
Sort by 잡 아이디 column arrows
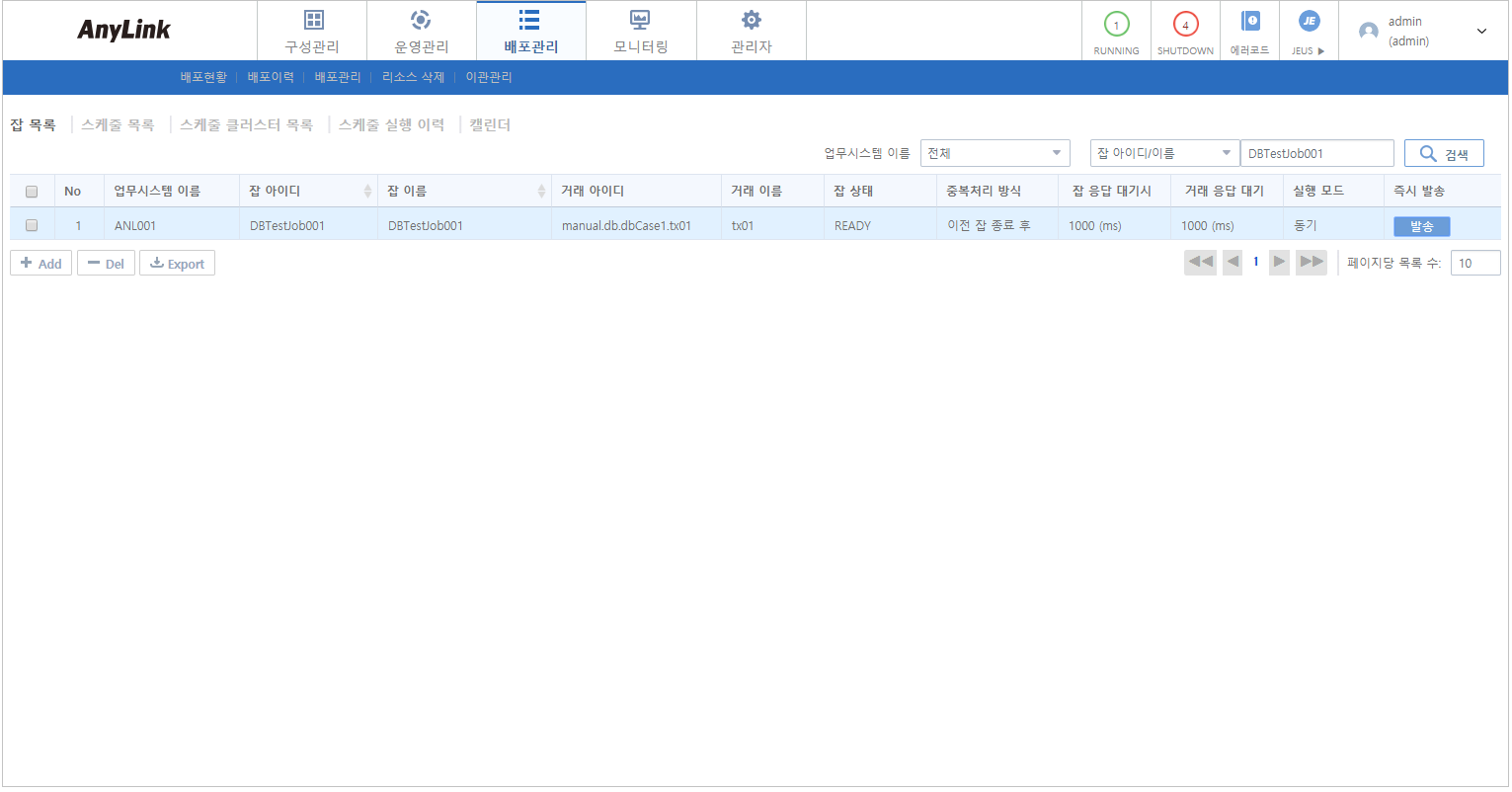[x=367, y=192]
